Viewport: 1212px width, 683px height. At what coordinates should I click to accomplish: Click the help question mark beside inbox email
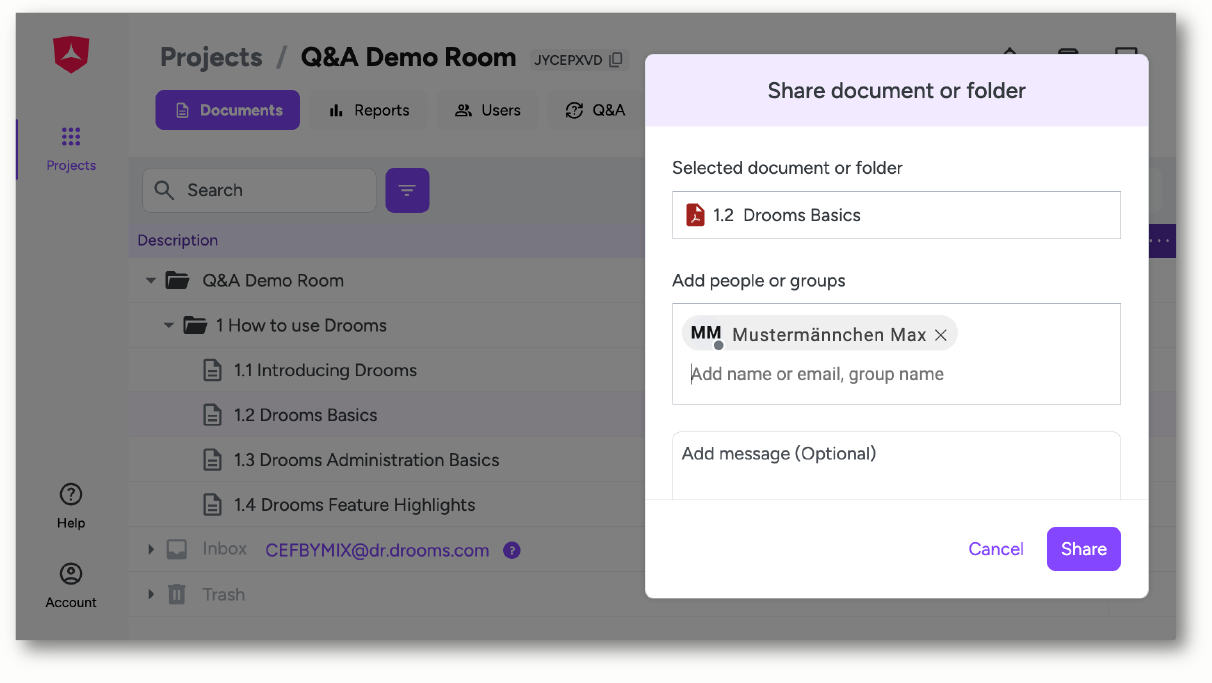512,550
